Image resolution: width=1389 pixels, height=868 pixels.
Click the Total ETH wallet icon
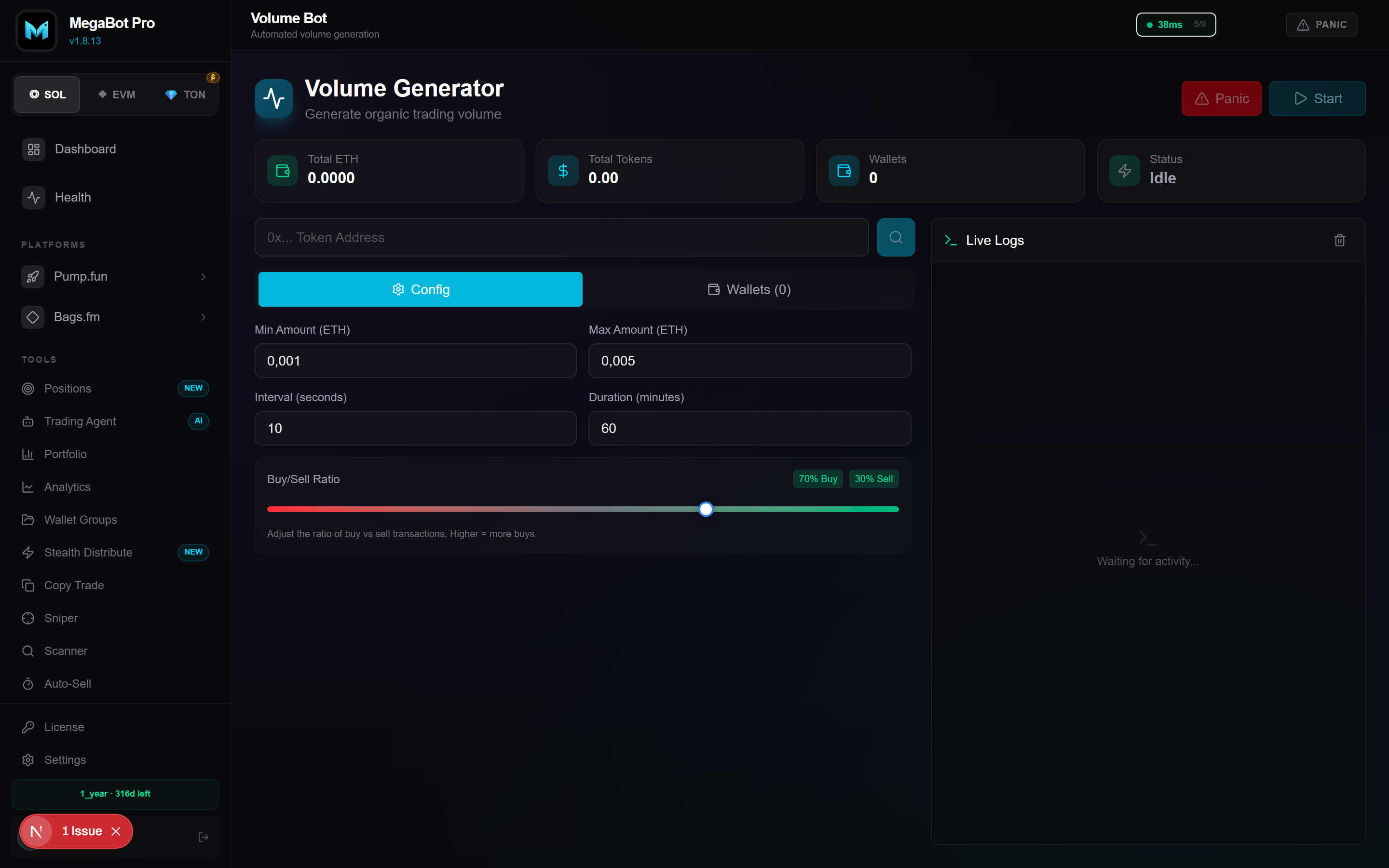[x=283, y=171]
